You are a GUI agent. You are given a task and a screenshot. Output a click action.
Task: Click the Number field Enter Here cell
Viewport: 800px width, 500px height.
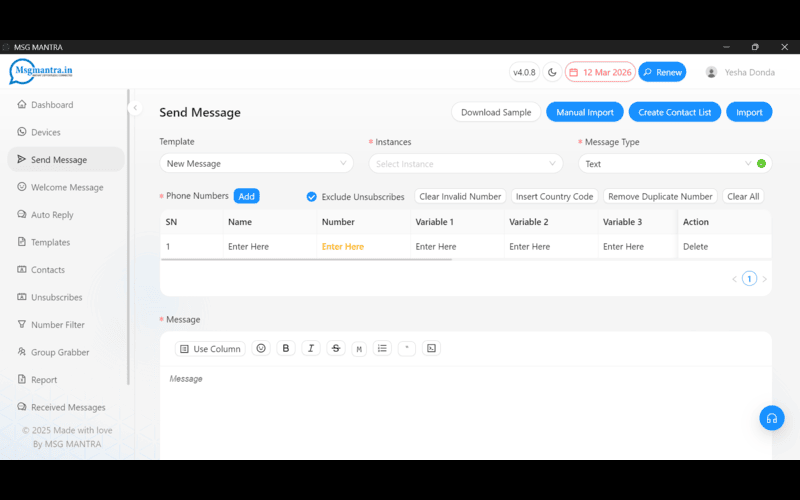tap(343, 246)
